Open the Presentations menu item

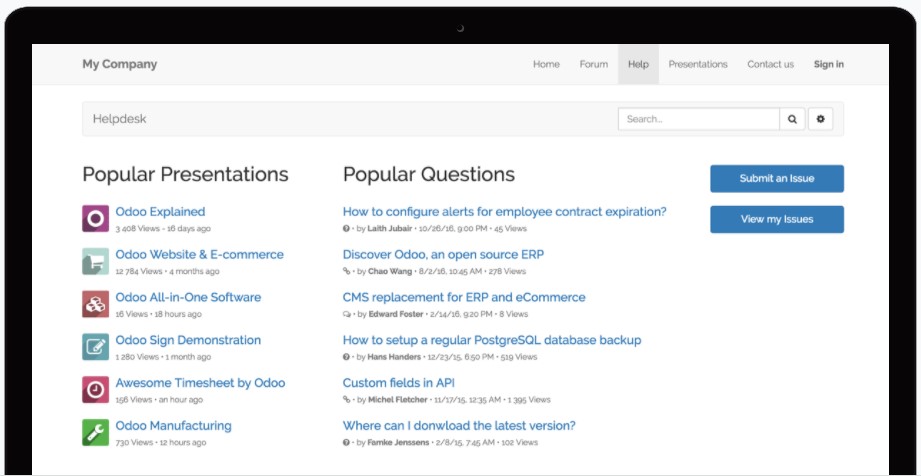698,65
